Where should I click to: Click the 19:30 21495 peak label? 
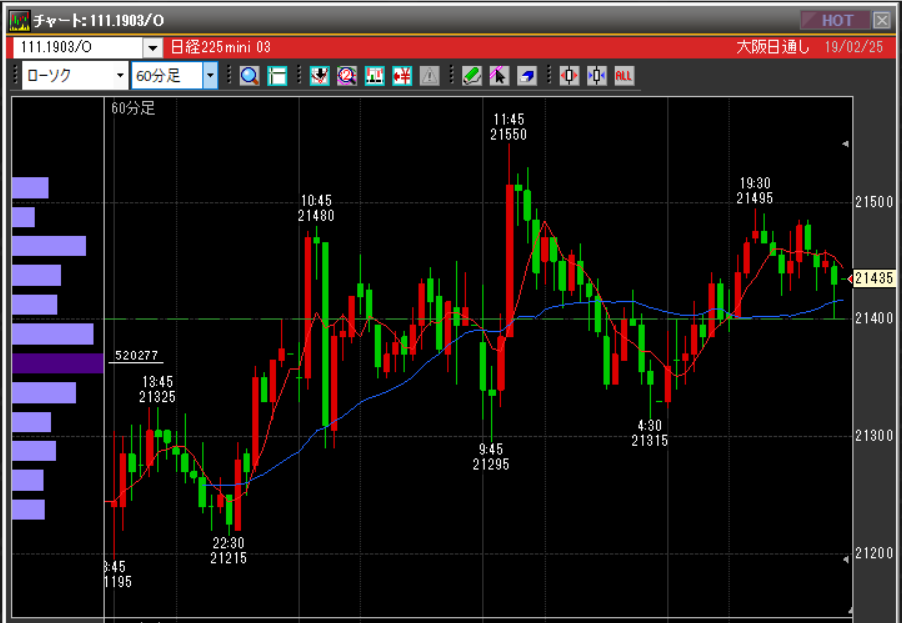pos(755,191)
